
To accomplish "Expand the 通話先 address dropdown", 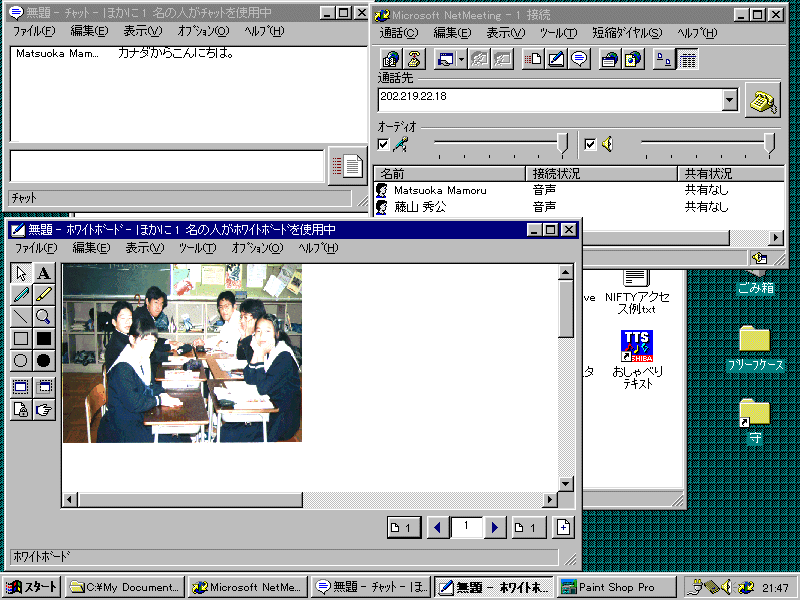I will click(x=730, y=99).
